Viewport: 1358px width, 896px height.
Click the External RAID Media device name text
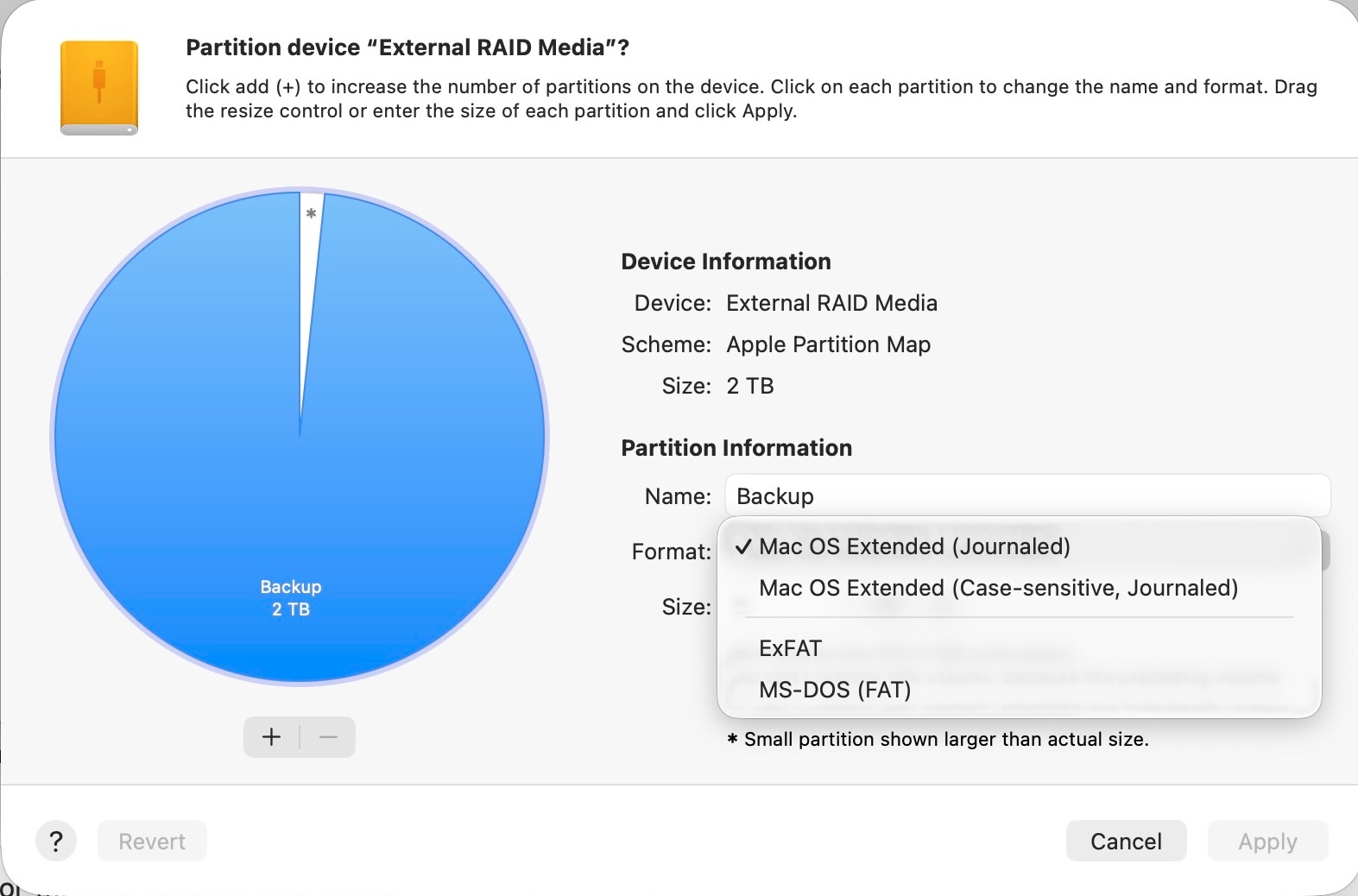point(831,303)
